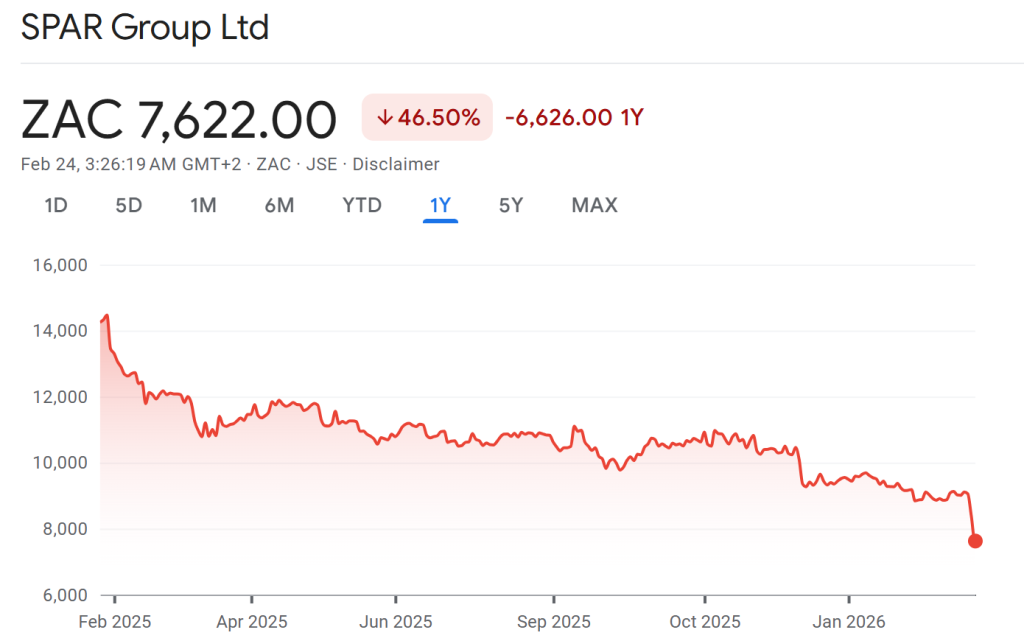Click the red down-arrow icon
1024x641 pixels.
coord(384,118)
